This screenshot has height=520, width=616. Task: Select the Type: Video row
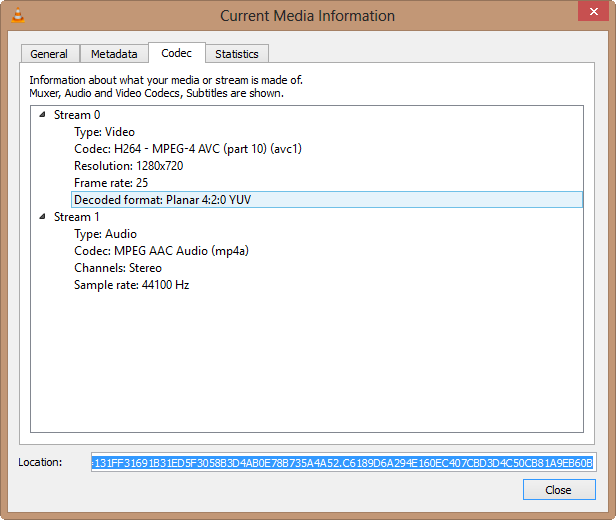coord(104,132)
